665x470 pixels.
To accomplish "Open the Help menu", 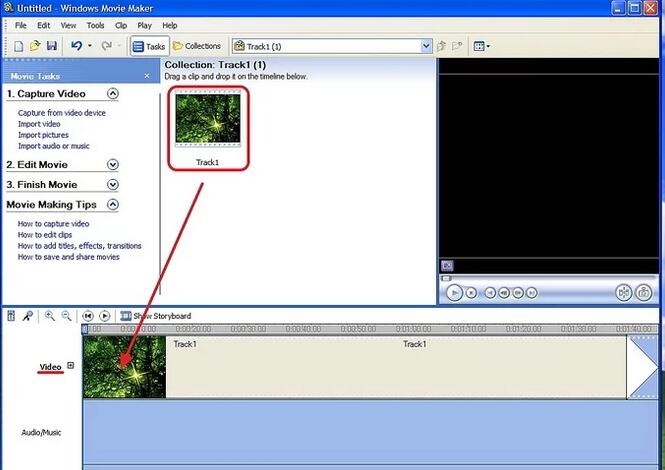I will click(170, 25).
